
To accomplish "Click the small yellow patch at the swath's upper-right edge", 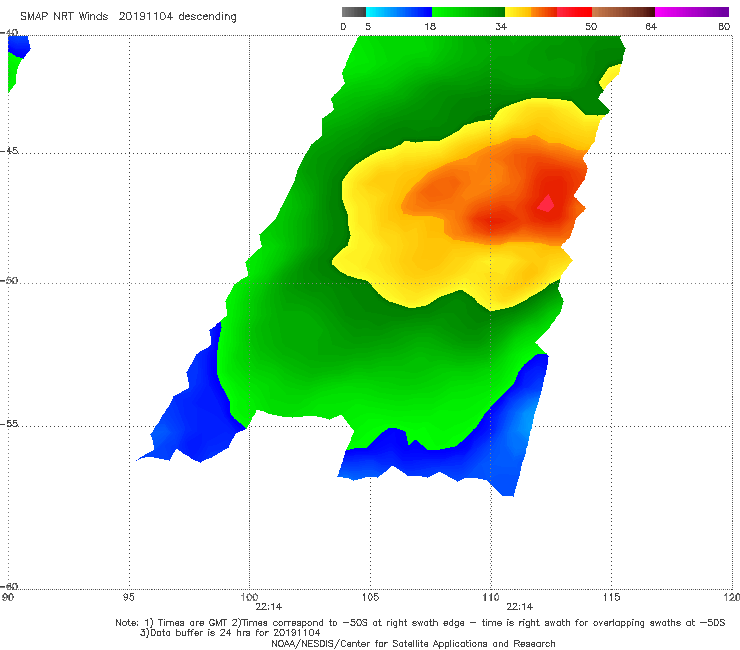I will [x=610, y=76].
